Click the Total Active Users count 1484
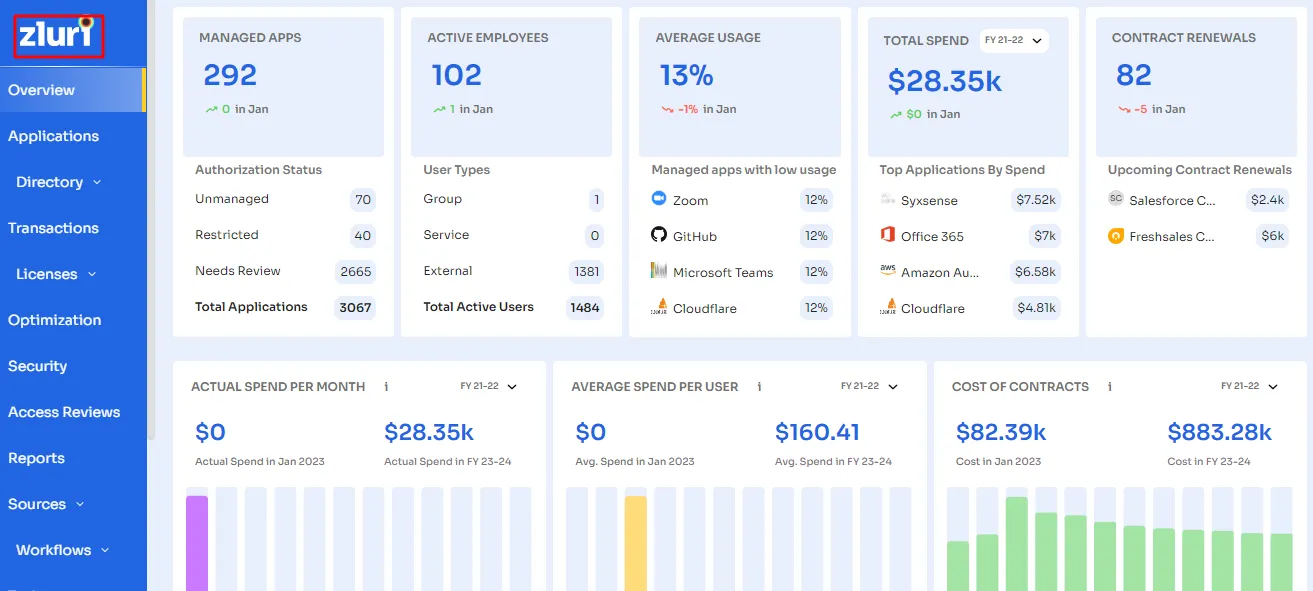The width and height of the screenshot is (1313, 591). [585, 307]
